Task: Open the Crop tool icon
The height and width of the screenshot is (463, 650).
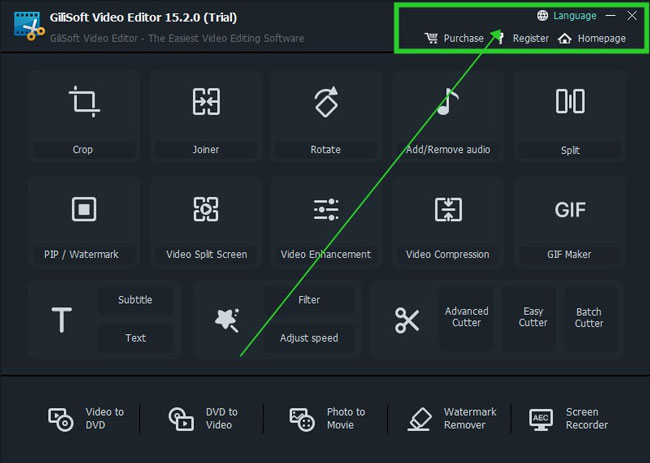Action: click(84, 102)
